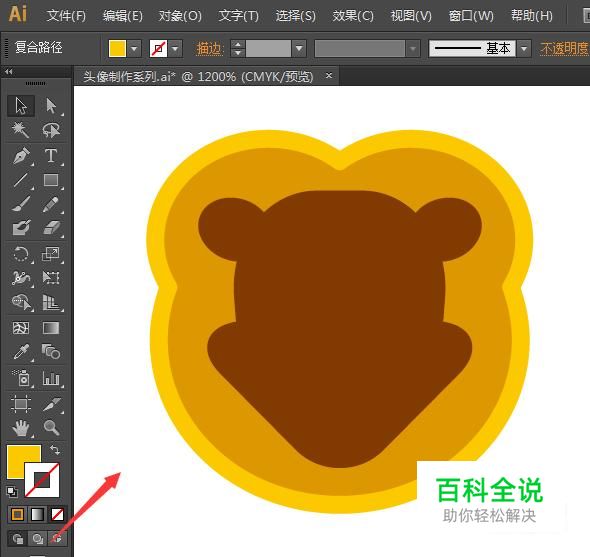Open stroke weight dropdown arrow
The width and height of the screenshot is (590, 557).
click(299, 49)
